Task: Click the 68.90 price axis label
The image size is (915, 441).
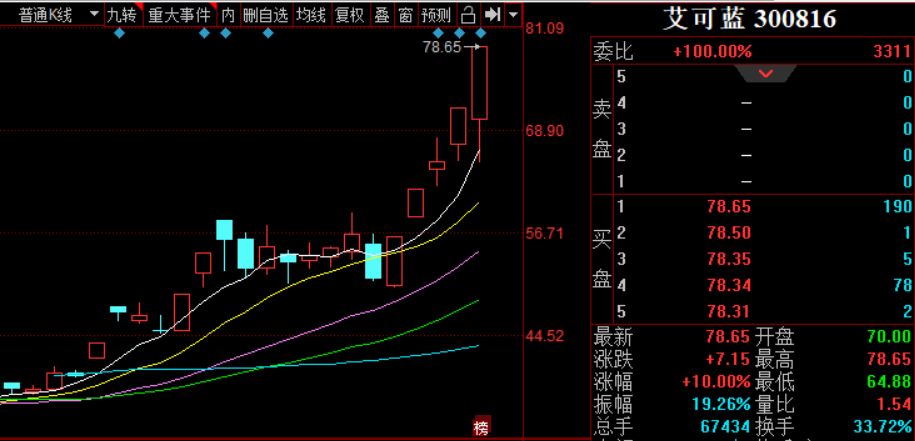Action: point(545,131)
